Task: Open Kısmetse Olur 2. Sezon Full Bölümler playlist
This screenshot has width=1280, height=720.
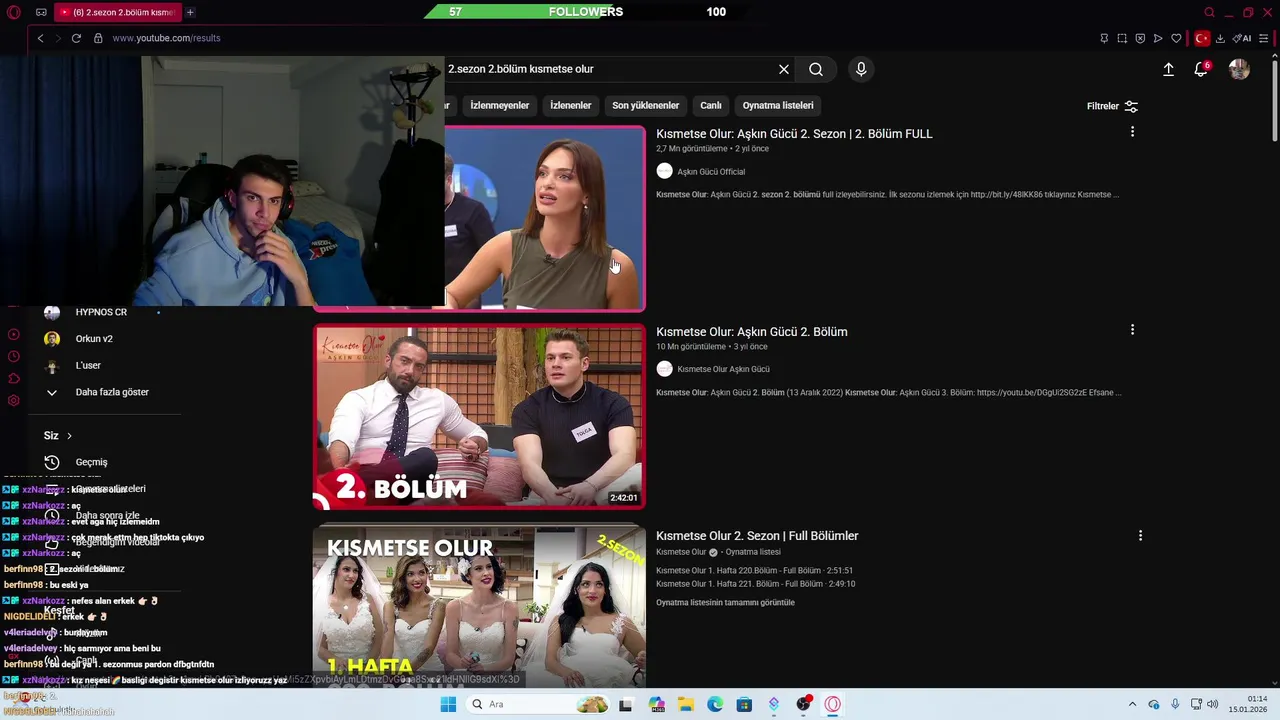Action: click(x=757, y=536)
